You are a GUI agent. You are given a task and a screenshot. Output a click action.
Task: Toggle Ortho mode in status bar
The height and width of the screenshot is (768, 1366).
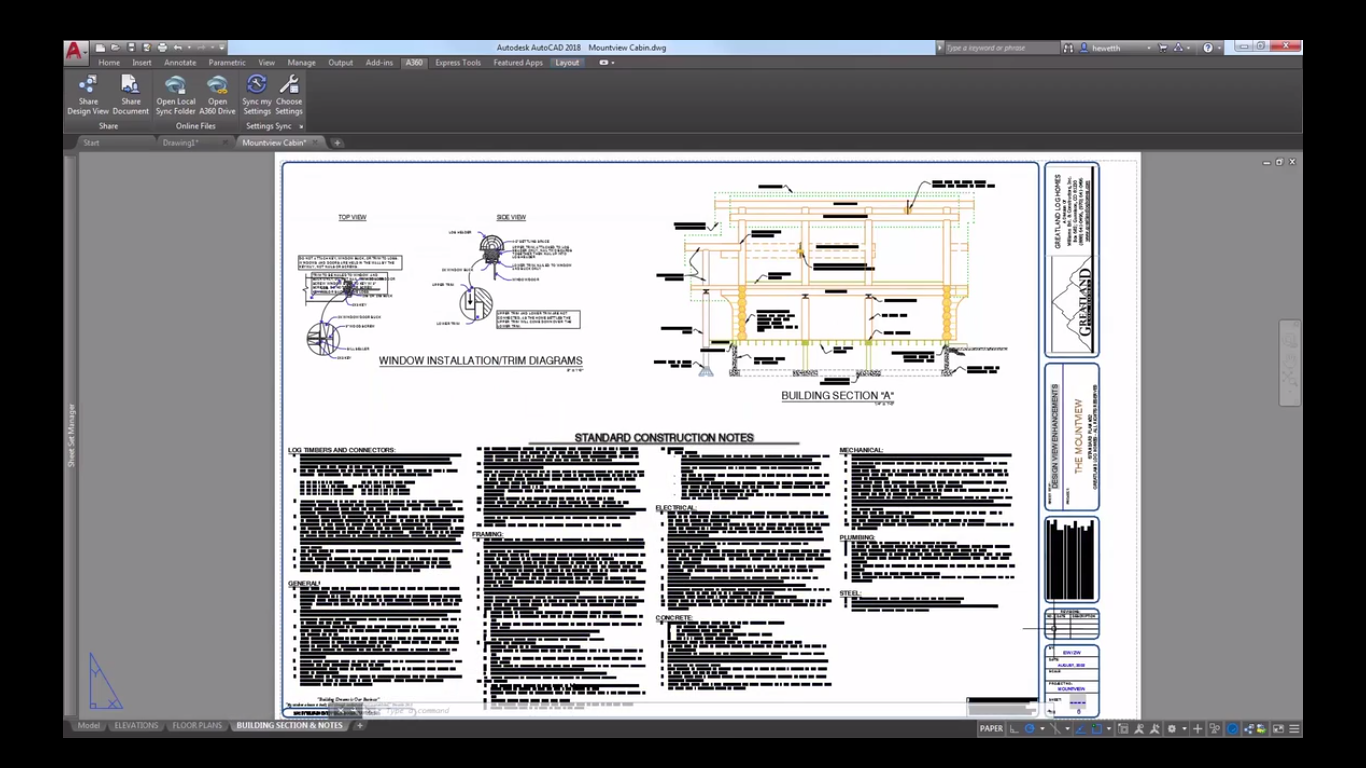coord(1013,729)
